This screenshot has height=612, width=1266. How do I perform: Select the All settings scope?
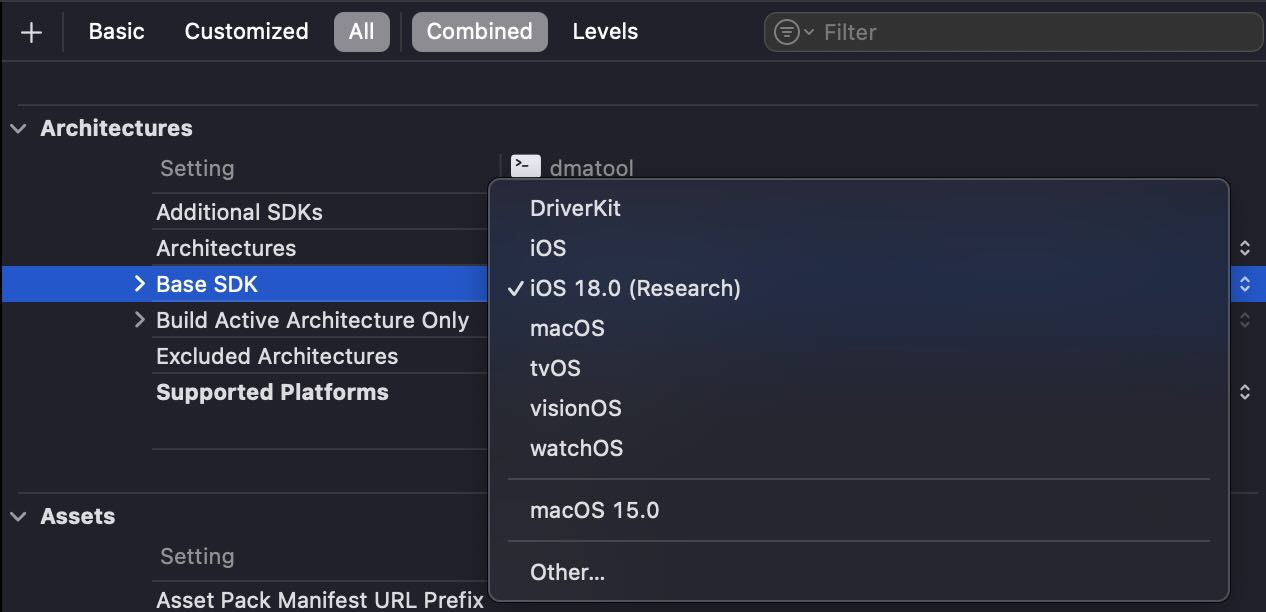pyautogui.click(x=362, y=31)
